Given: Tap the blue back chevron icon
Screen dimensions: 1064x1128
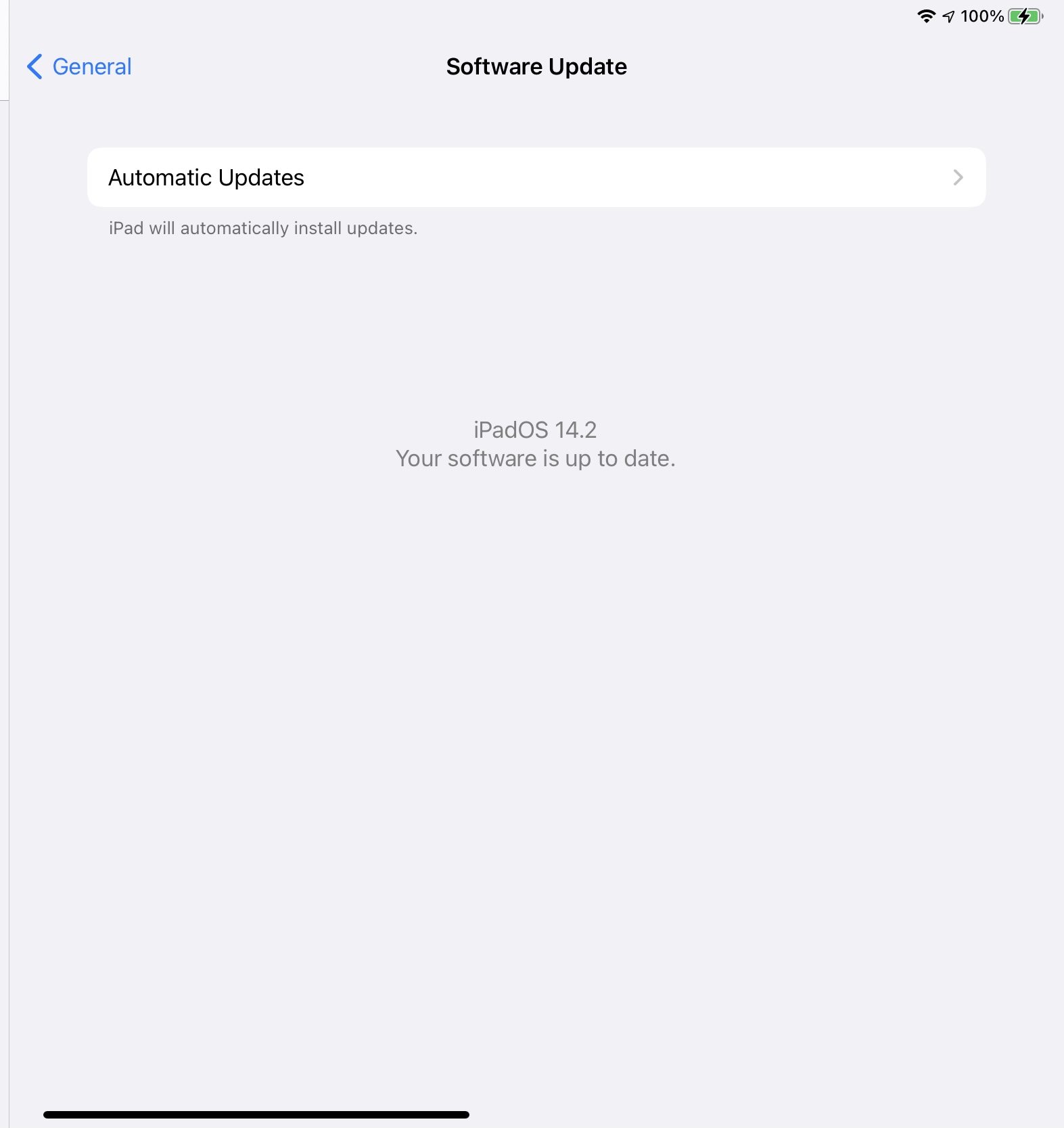Looking at the screenshot, I should 34,66.
